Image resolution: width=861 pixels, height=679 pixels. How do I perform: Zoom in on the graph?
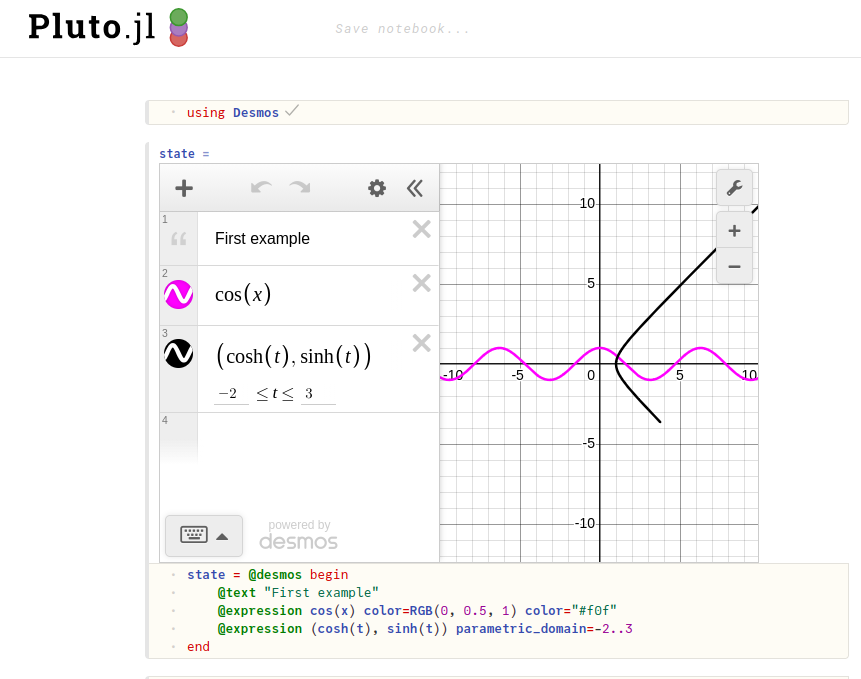(x=734, y=231)
